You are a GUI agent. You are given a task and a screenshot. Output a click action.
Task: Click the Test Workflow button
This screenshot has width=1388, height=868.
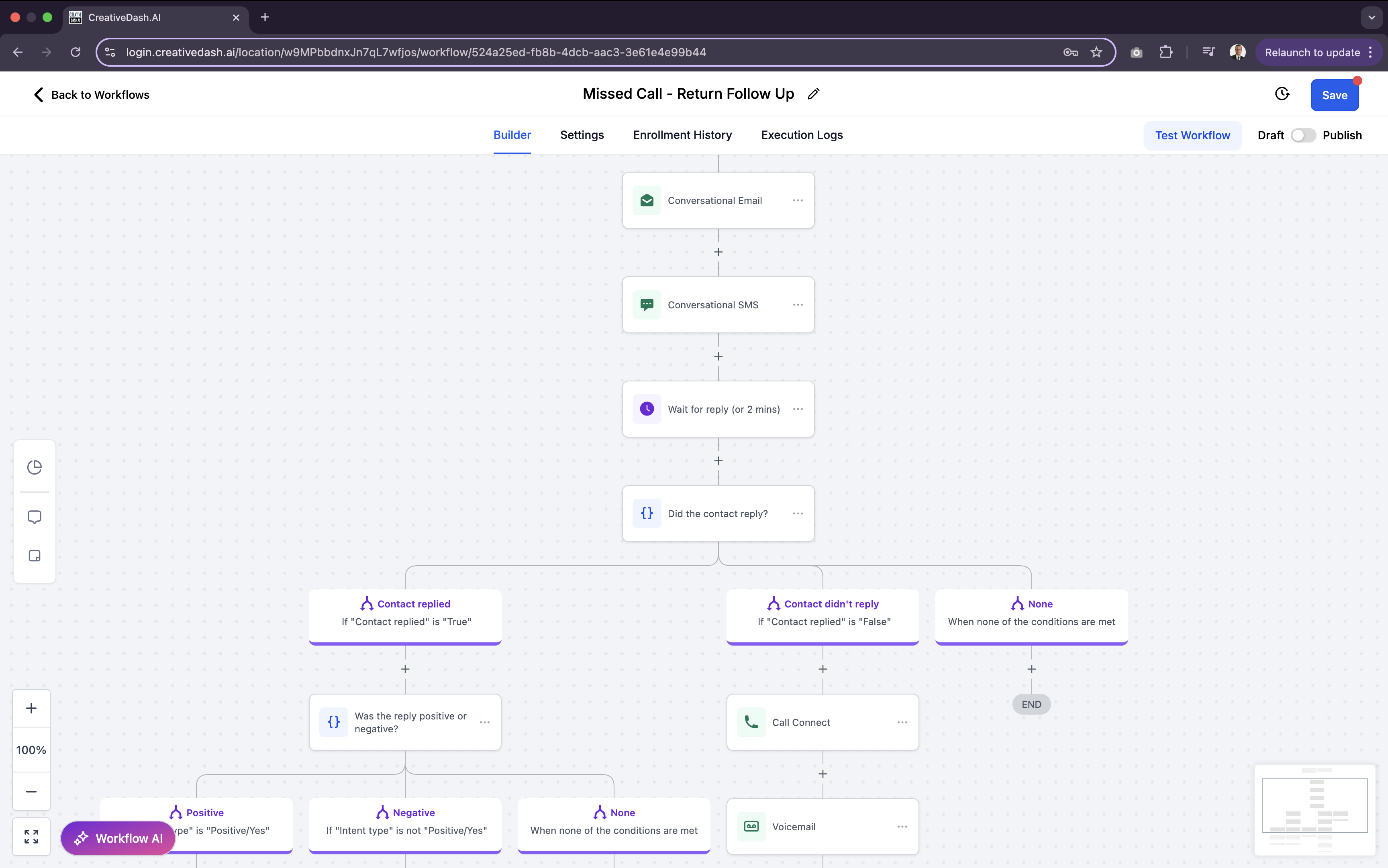pos(1192,135)
